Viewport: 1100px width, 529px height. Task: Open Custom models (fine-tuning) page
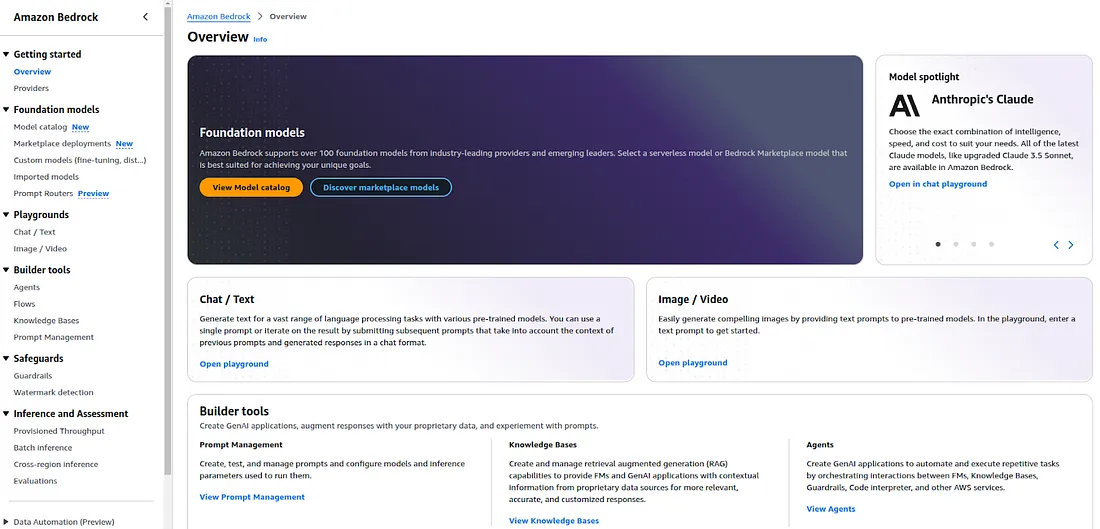80,161
